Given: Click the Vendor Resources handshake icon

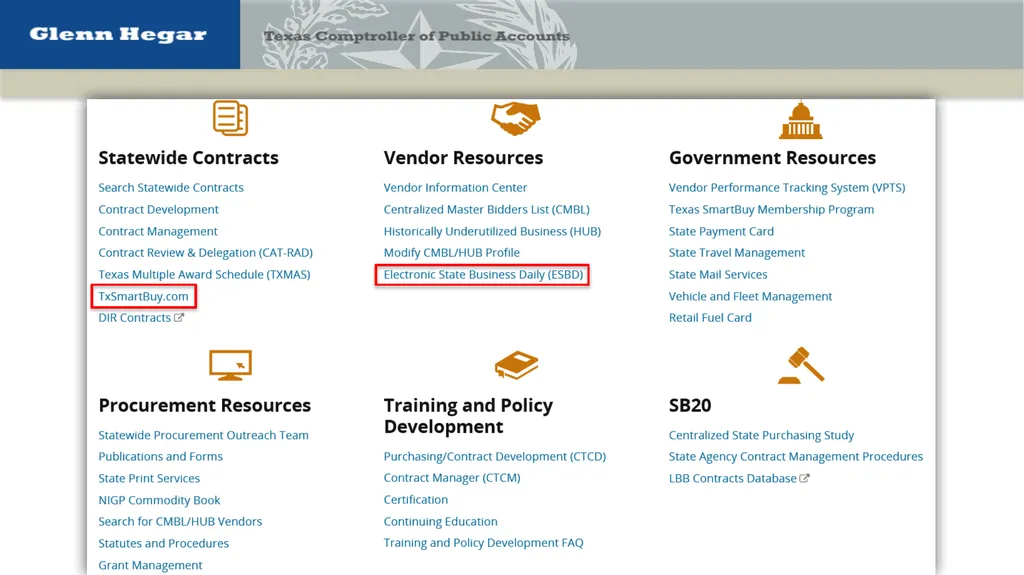Looking at the screenshot, I should click(x=516, y=118).
